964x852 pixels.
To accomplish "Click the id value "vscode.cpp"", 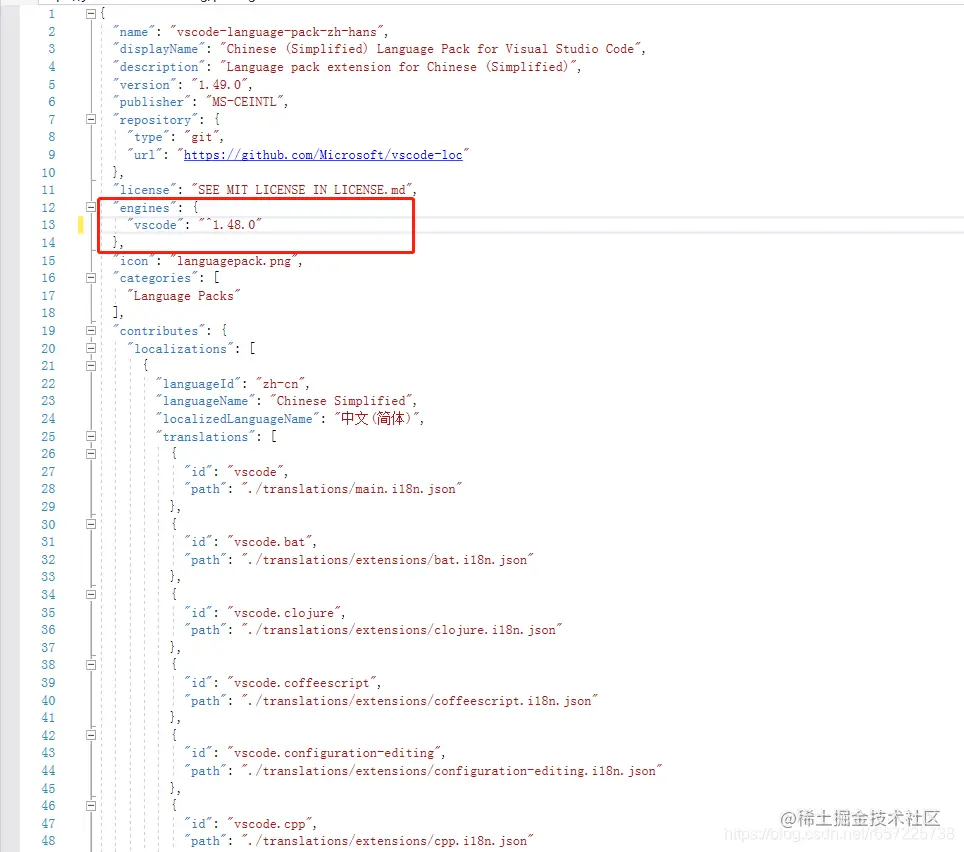I will (270, 824).
